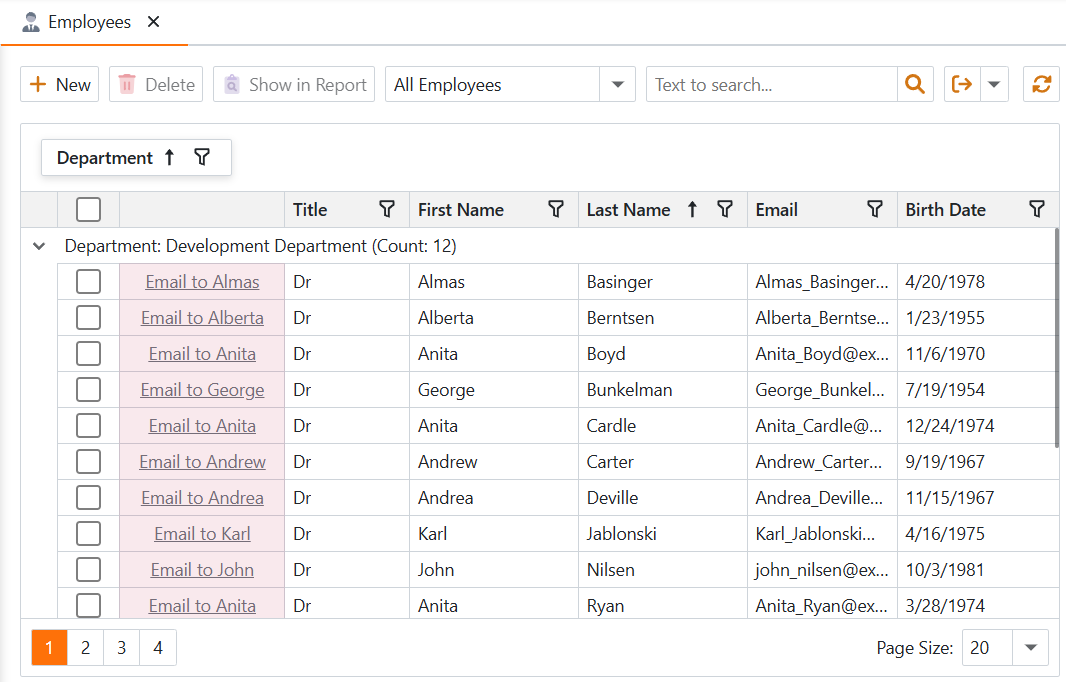Click the Department group chip

pyautogui.click(x=136, y=158)
